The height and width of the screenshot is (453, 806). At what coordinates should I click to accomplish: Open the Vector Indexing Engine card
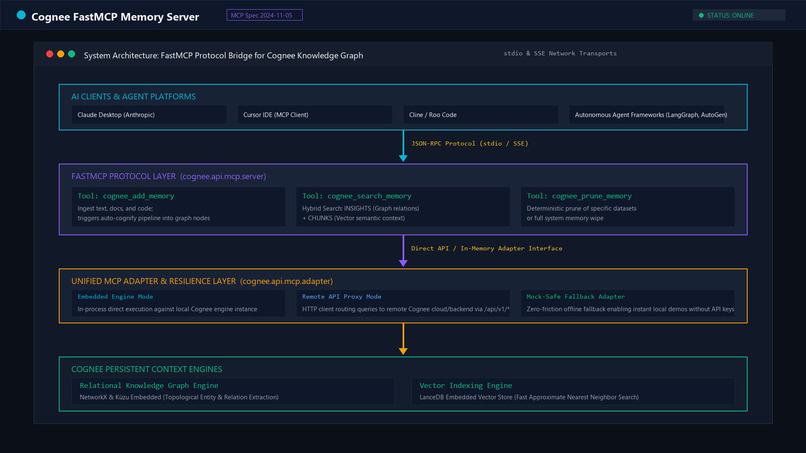[573, 391]
